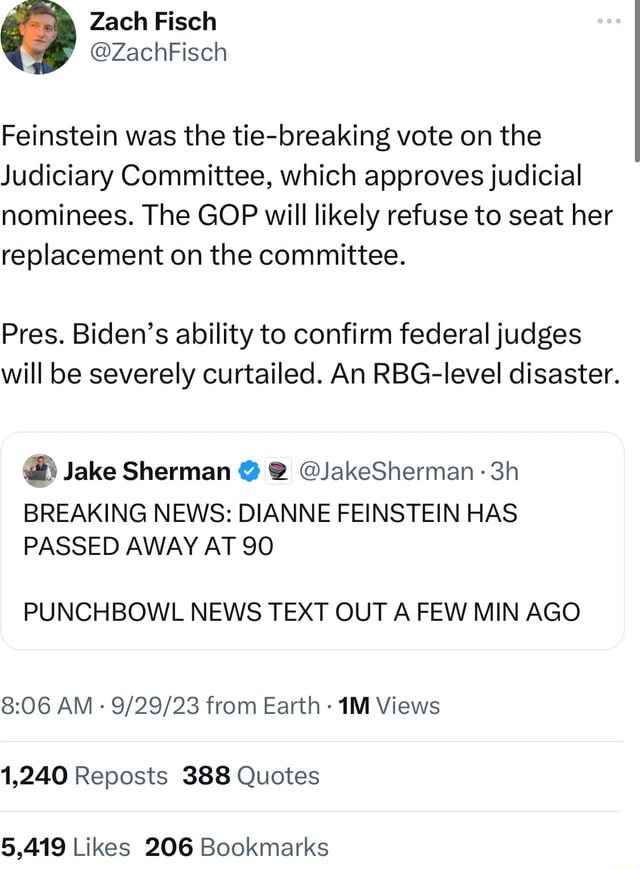Screen dimensions: 640x869
Task: Click Zach Fisch's profile avatar
Action: pos(38,38)
